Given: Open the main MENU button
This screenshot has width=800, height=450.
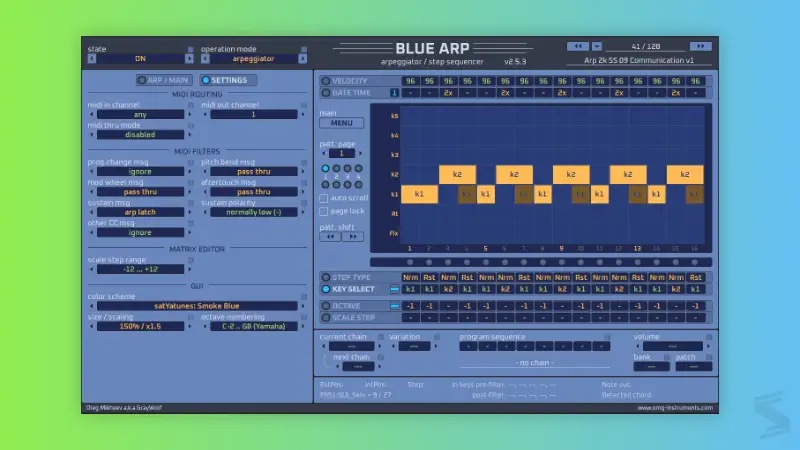Looking at the screenshot, I should (341, 123).
